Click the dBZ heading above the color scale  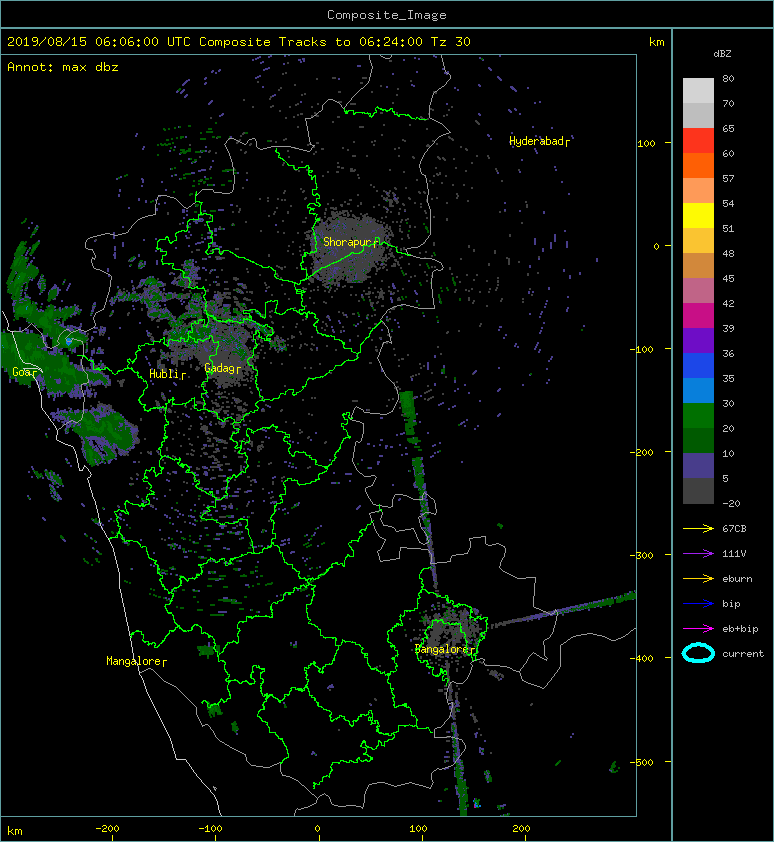point(722,54)
